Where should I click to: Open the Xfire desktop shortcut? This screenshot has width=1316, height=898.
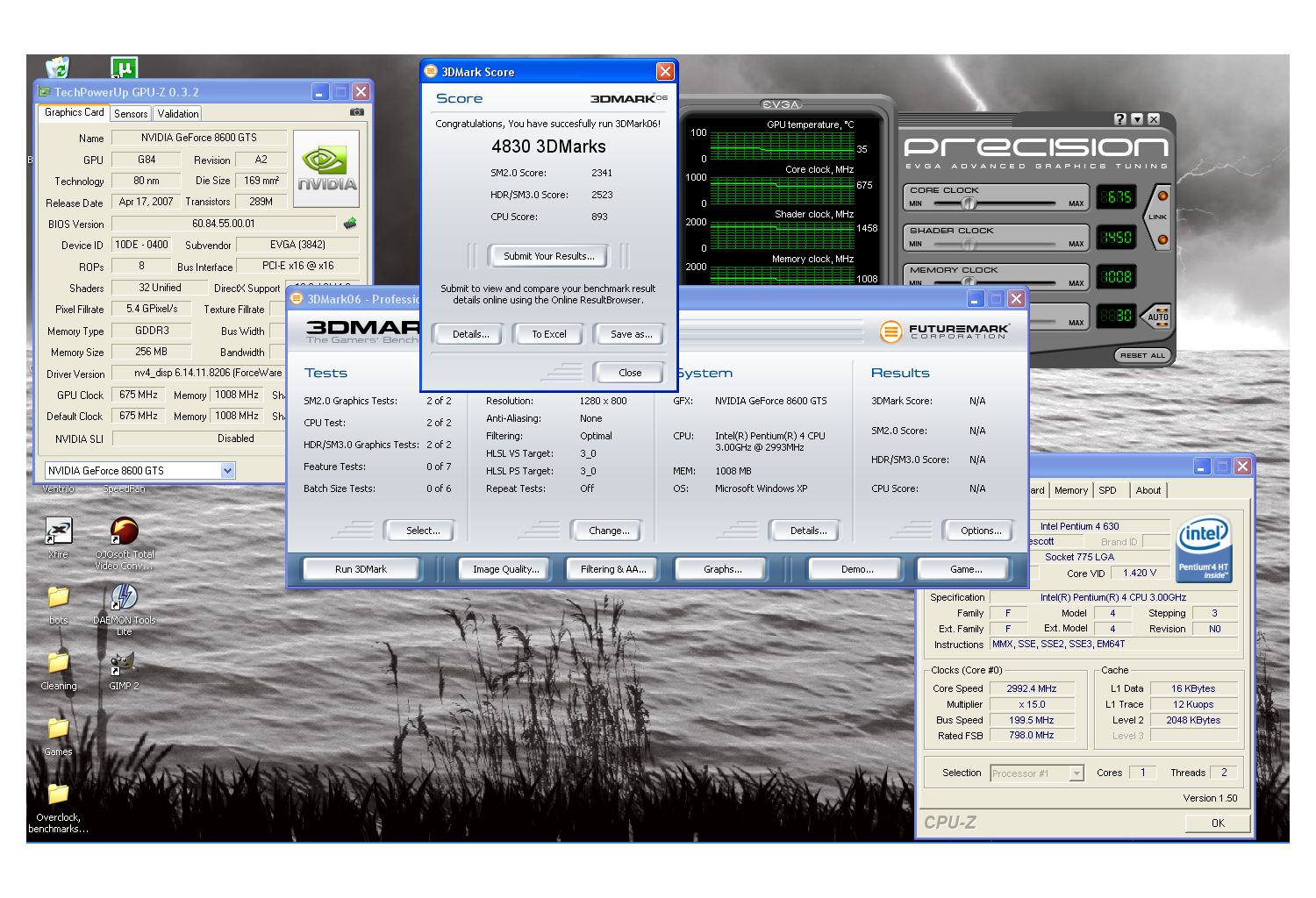pos(58,531)
